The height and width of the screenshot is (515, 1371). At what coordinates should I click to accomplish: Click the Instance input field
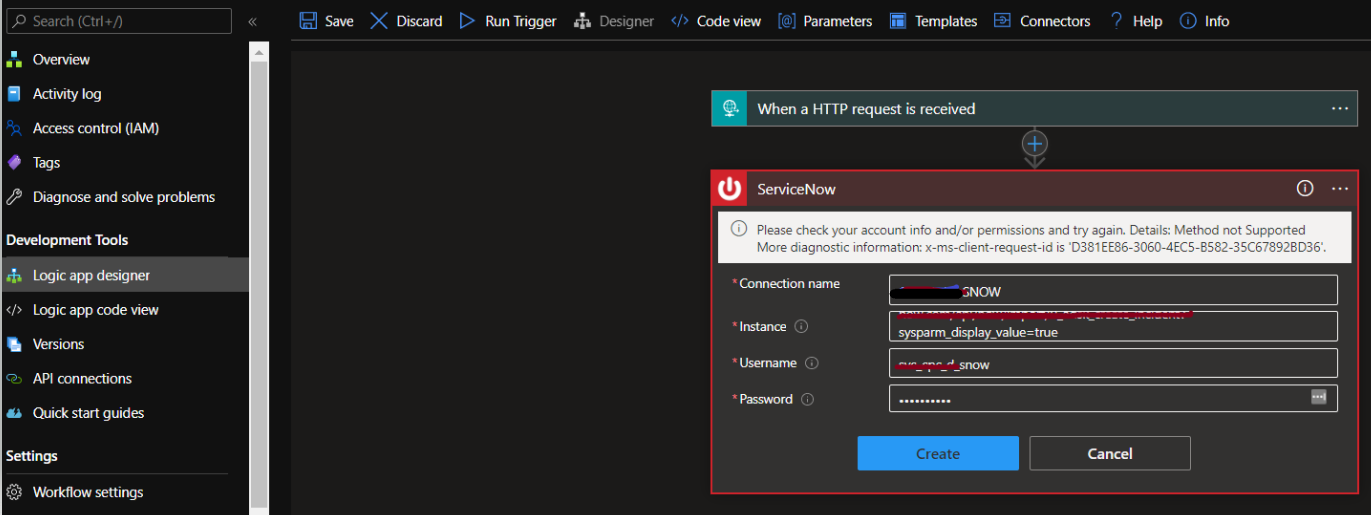pos(1113,326)
